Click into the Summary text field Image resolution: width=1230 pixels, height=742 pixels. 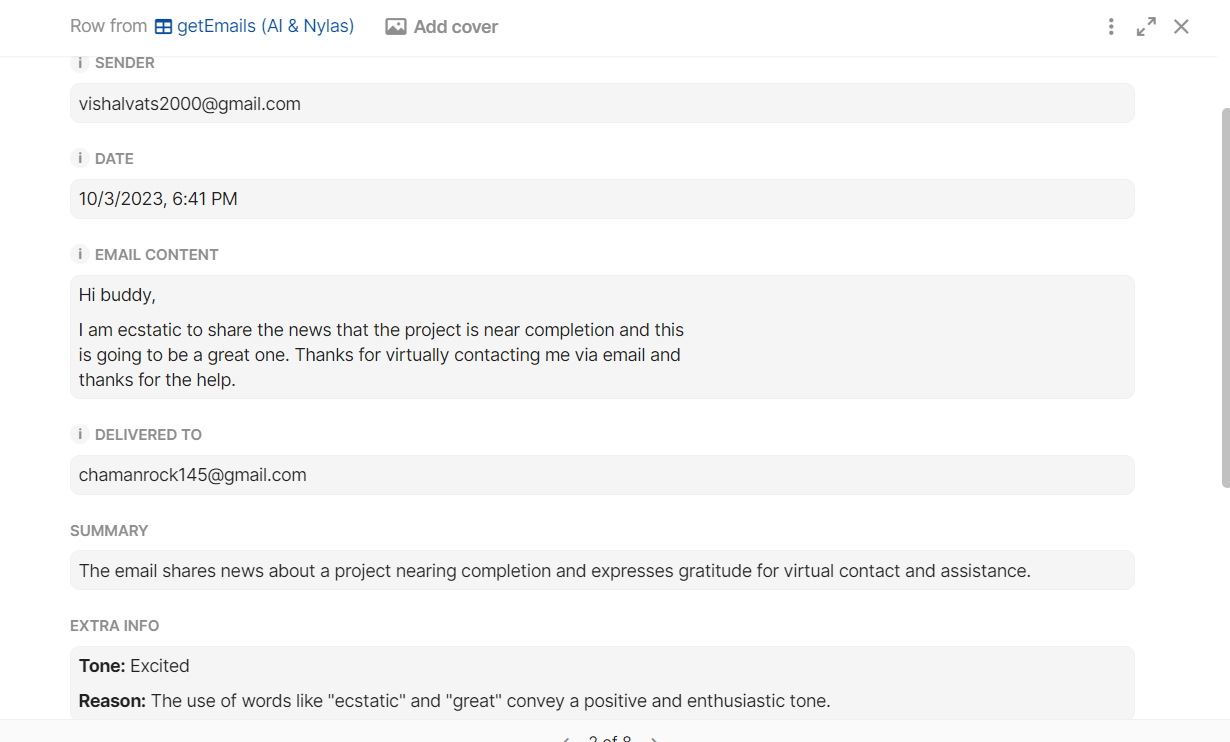pos(602,570)
